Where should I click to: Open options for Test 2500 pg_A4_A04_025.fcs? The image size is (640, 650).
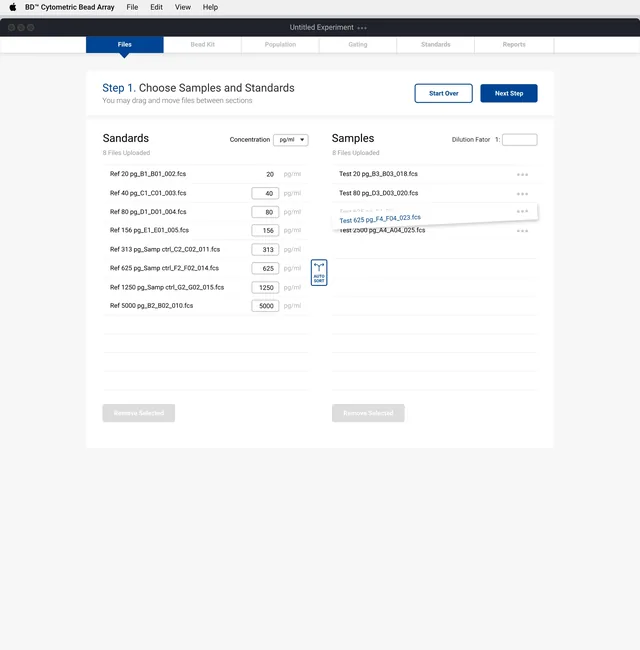(522, 231)
